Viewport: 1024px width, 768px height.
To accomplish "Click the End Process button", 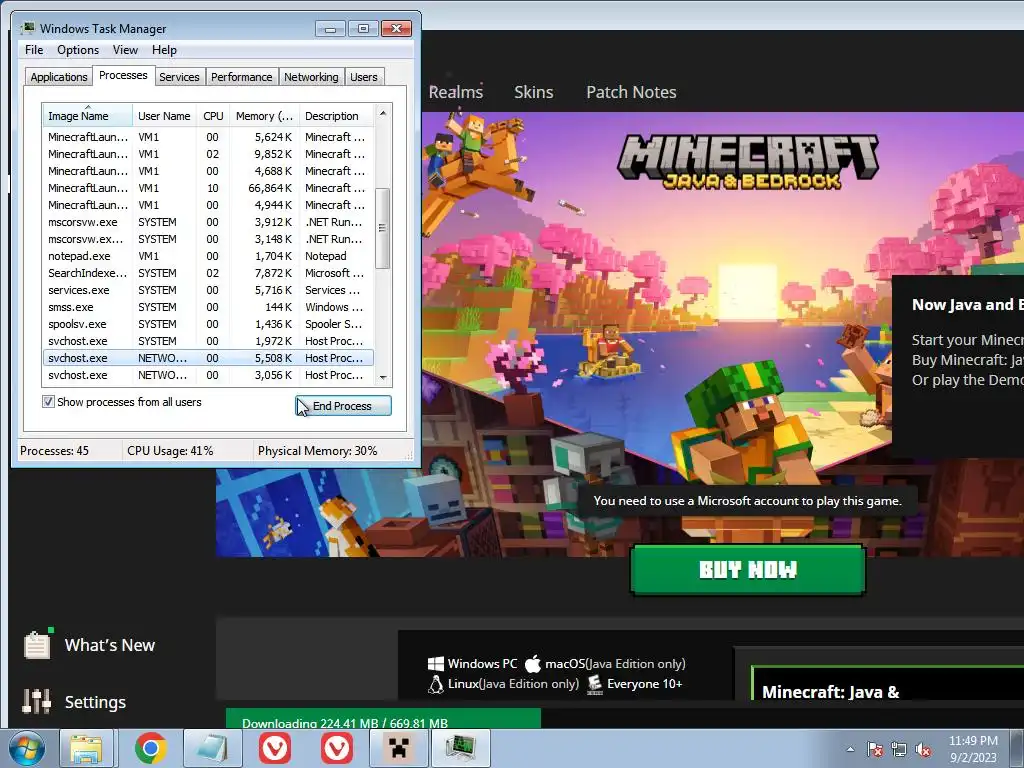I will (343, 406).
